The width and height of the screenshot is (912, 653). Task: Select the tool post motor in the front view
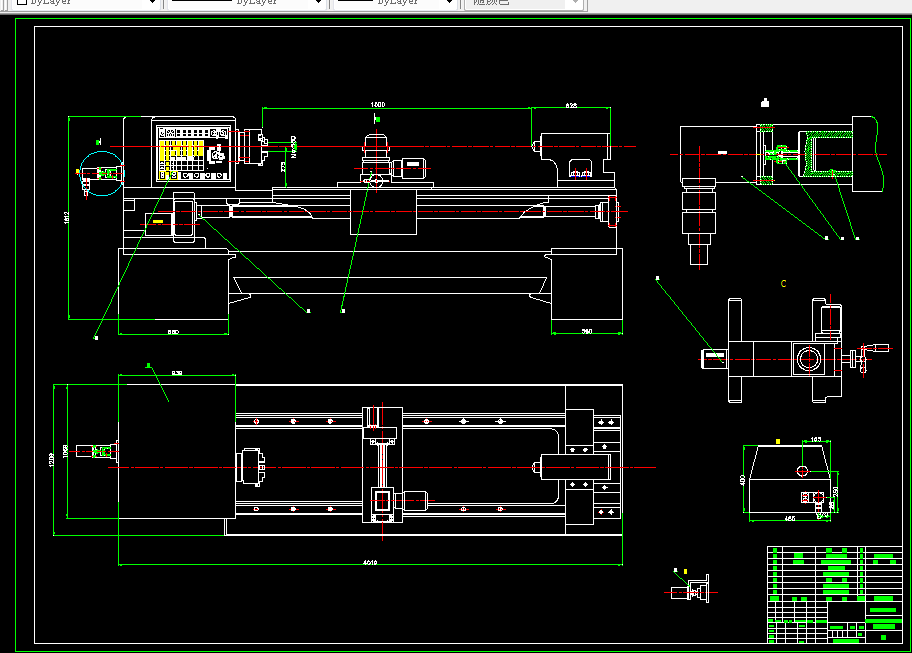tap(409, 168)
